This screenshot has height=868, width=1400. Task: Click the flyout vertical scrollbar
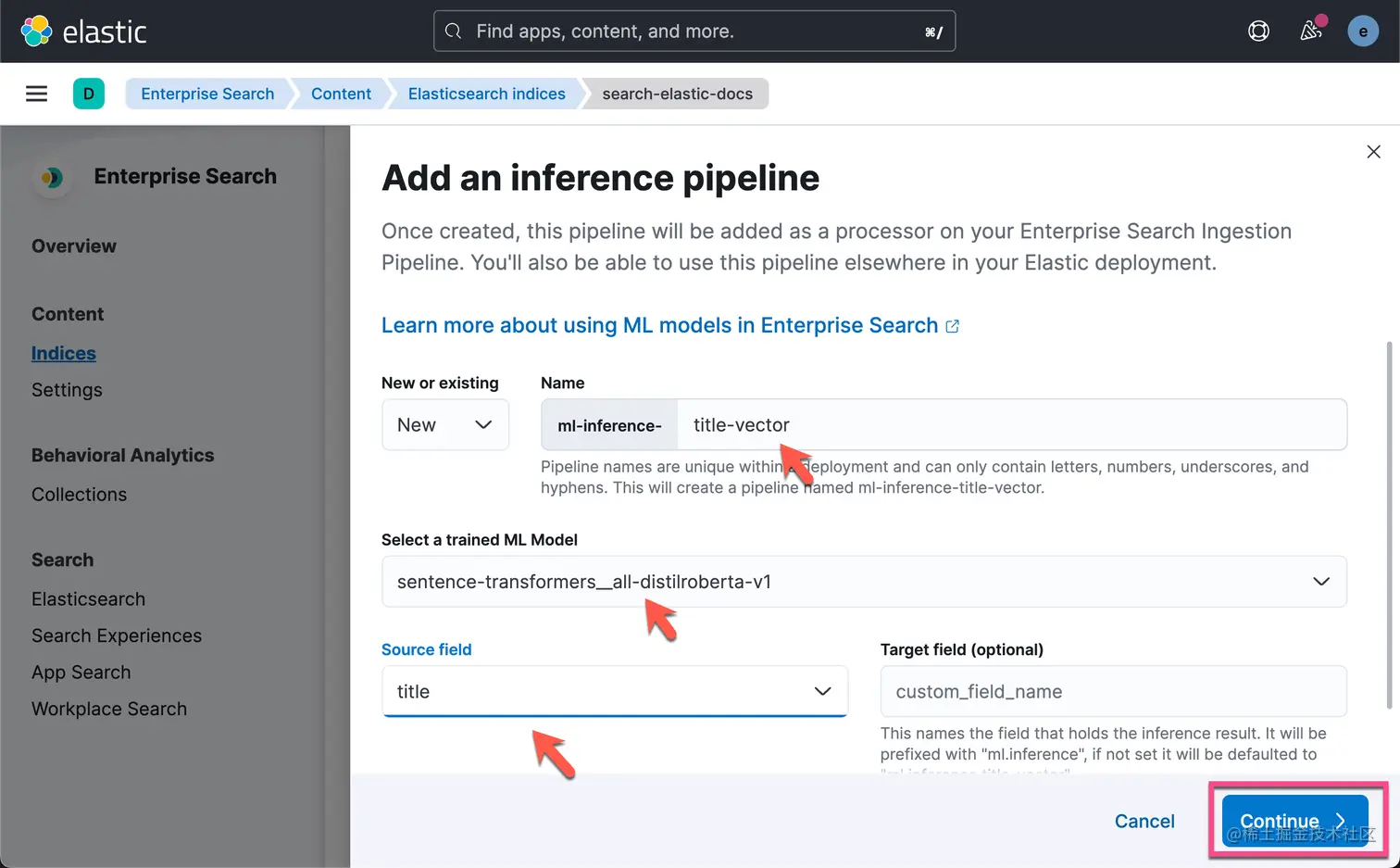pos(1389,525)
